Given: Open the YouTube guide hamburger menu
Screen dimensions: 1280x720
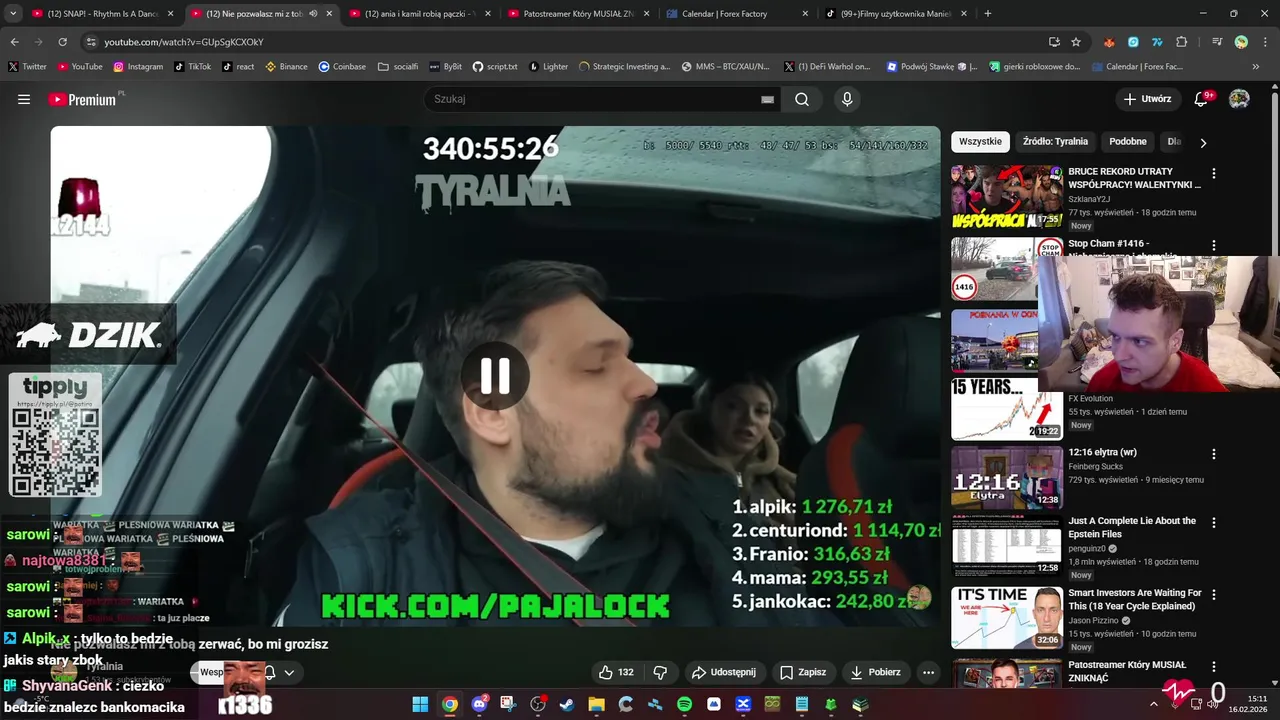Looking at the screenshot, I should coord(24,99).
